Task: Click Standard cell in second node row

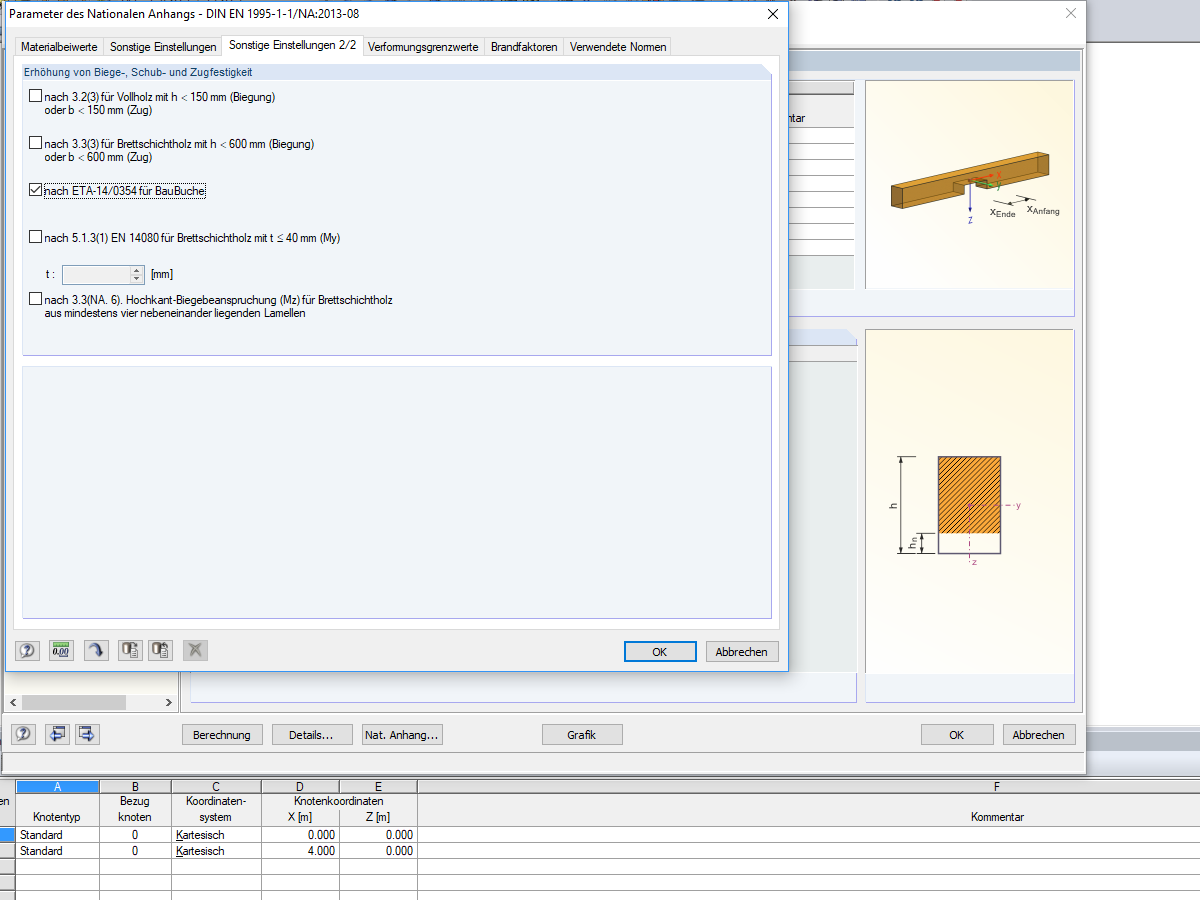Action: point(58,851)
